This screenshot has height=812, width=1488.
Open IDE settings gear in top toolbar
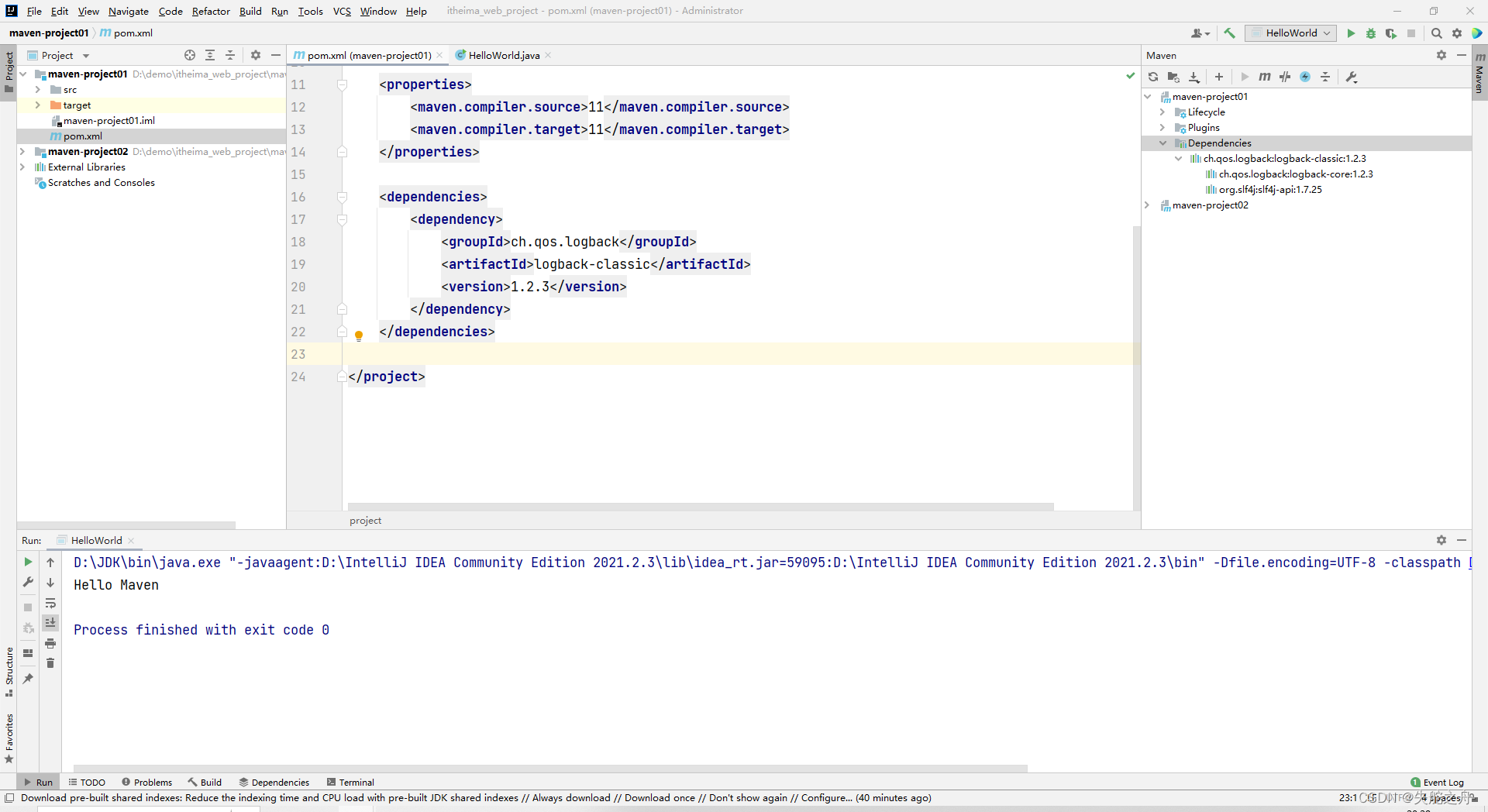click(x=1457, y=33)
